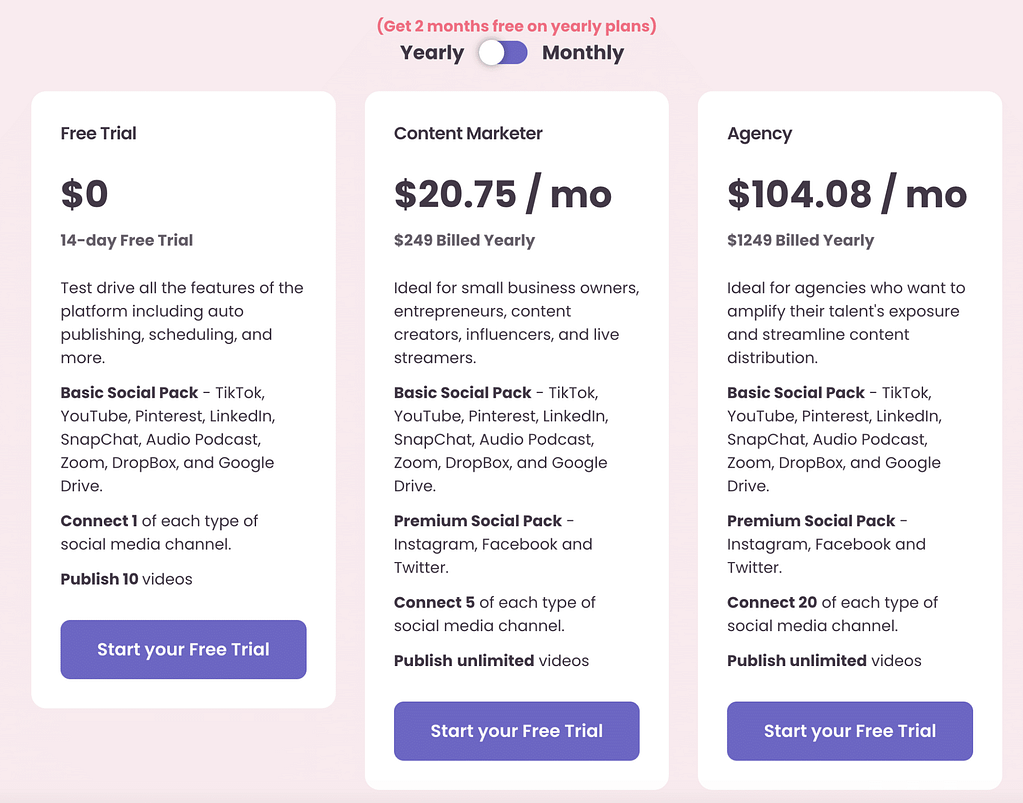1023x803 pixels.
Task: Click the $0 price
Action: (x=84, y=194)
